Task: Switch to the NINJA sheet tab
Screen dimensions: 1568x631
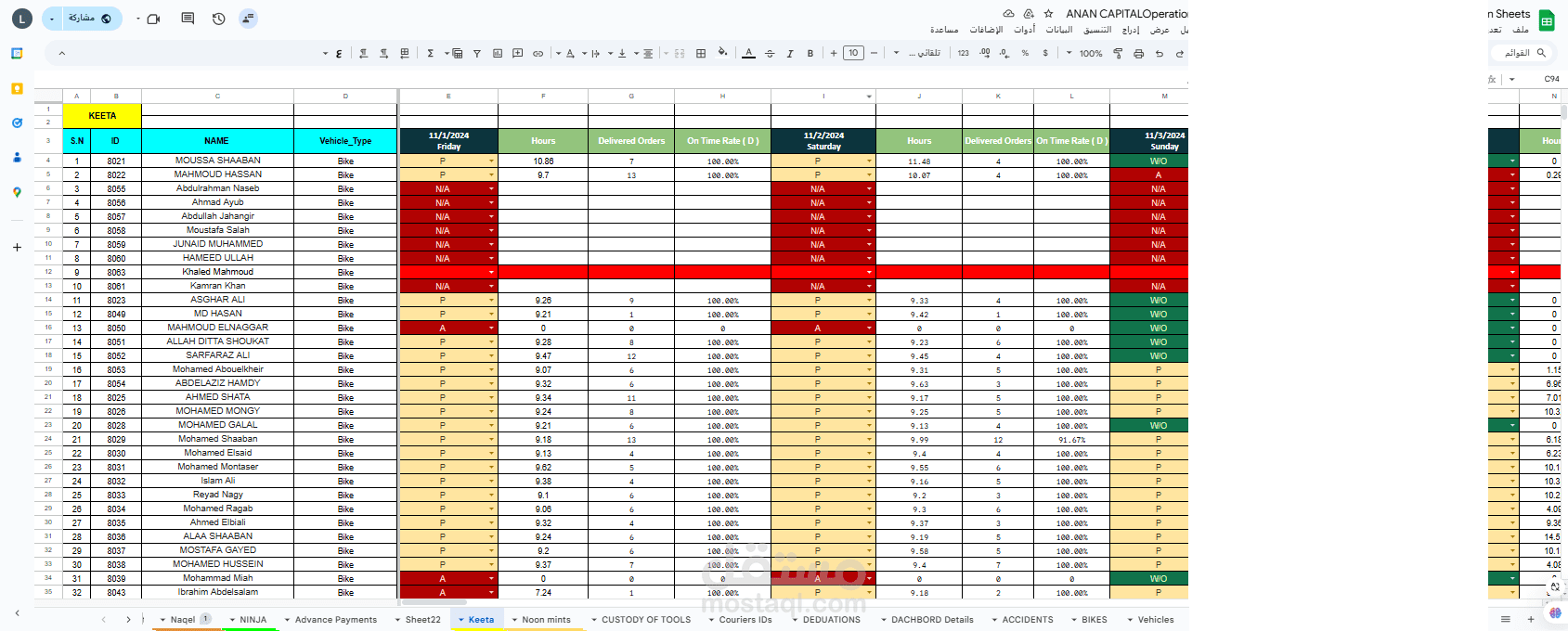Action: (x=253, y=620)
